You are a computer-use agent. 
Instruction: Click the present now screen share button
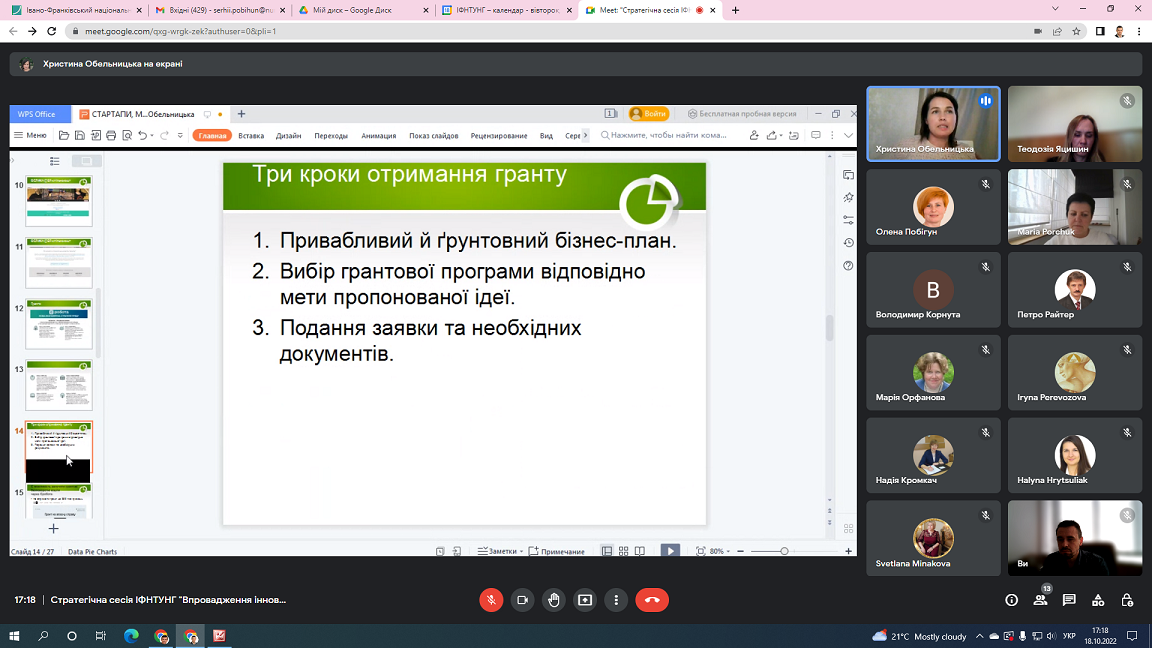coord(585,600)
